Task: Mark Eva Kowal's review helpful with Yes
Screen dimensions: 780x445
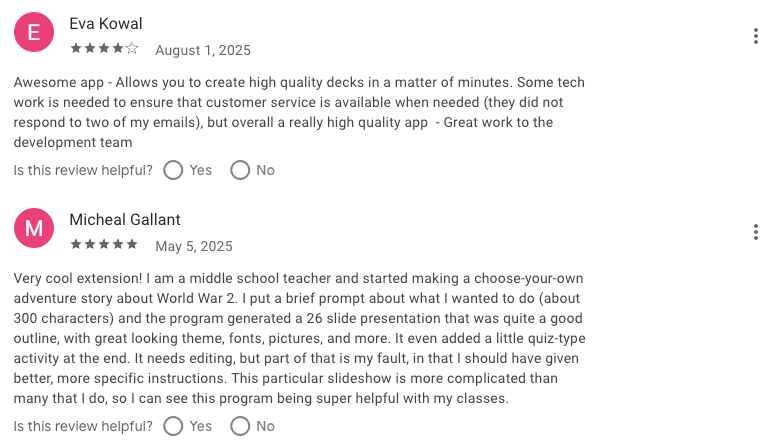Action: click(x=173, y=170)
